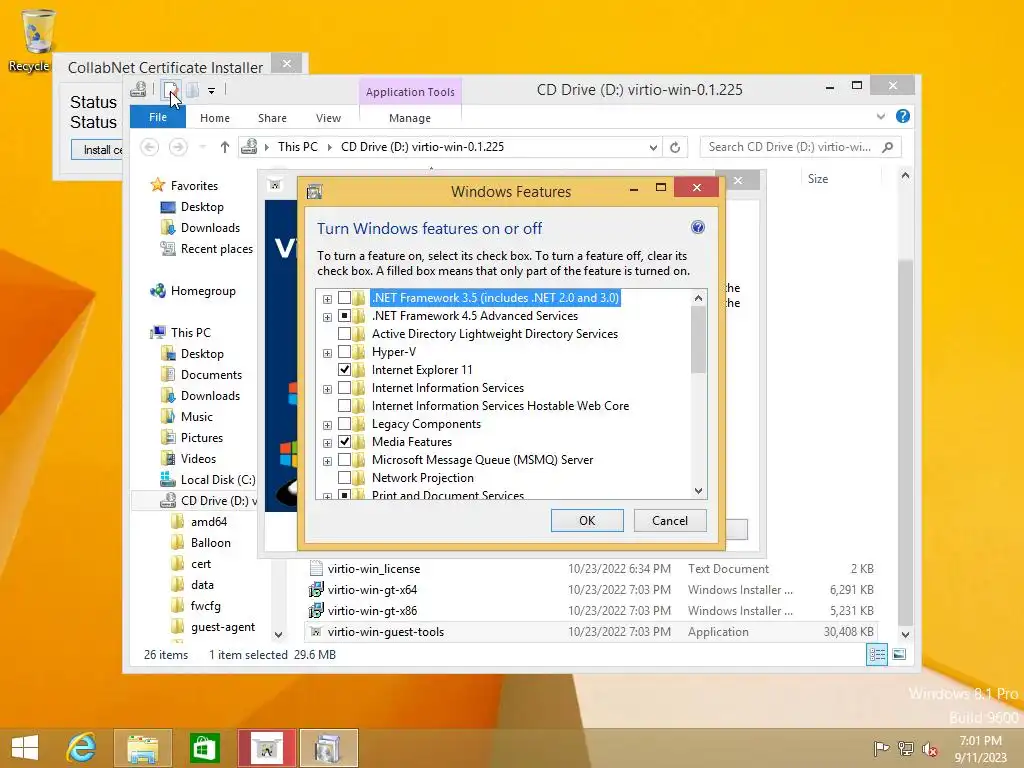
Task: Open Customize Quick Access Toolbar dropdown
Action: (212, 91)
